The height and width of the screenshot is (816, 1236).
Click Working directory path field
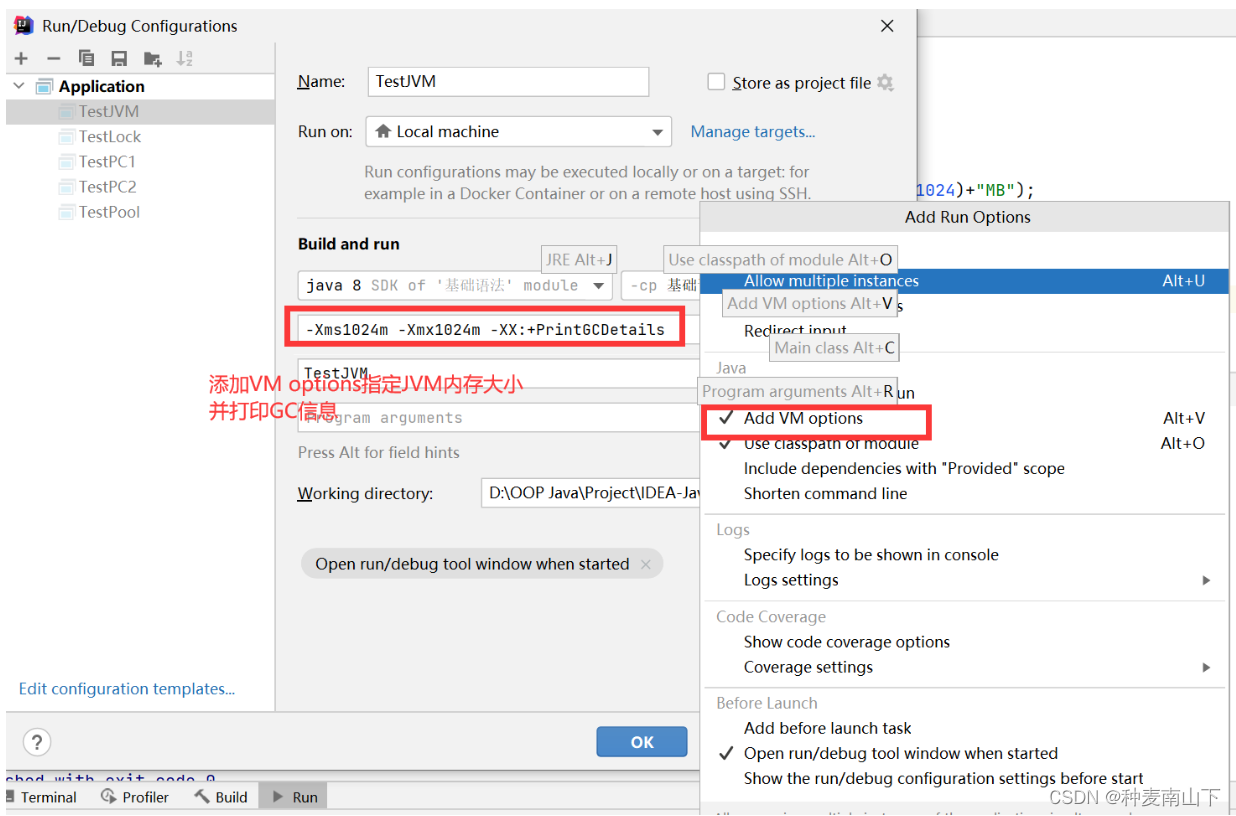click(591, 493)
